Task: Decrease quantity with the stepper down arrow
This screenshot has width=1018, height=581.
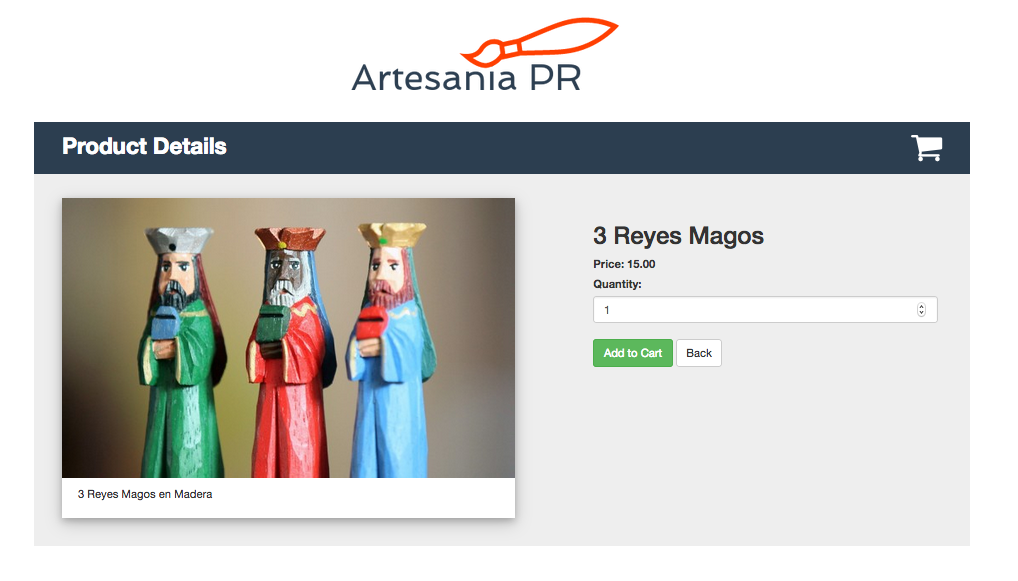Action: (921, 314)
